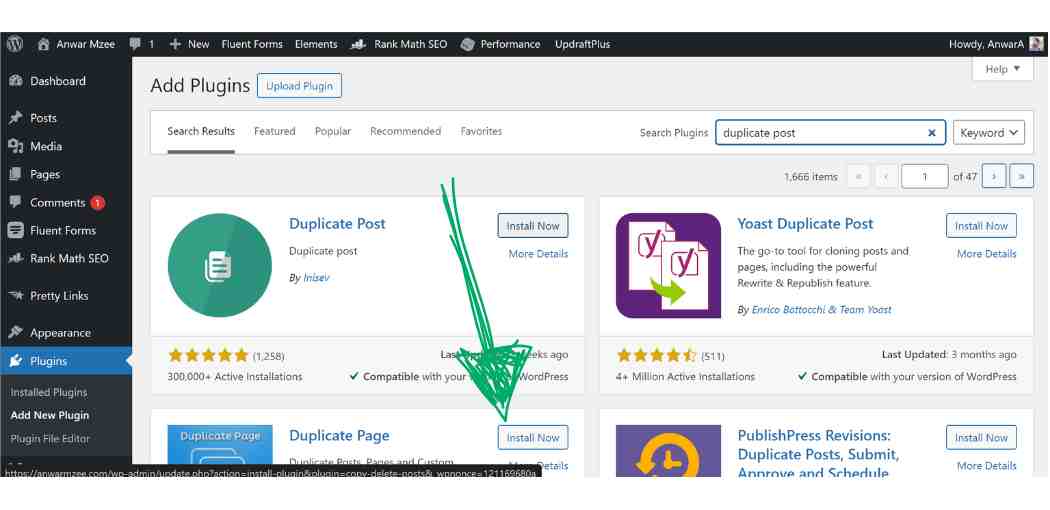Click the Plugins plug icon in sidebar
Image resolution: width=1050 pixels, height=510 pixels.
[x=15, y=361]
